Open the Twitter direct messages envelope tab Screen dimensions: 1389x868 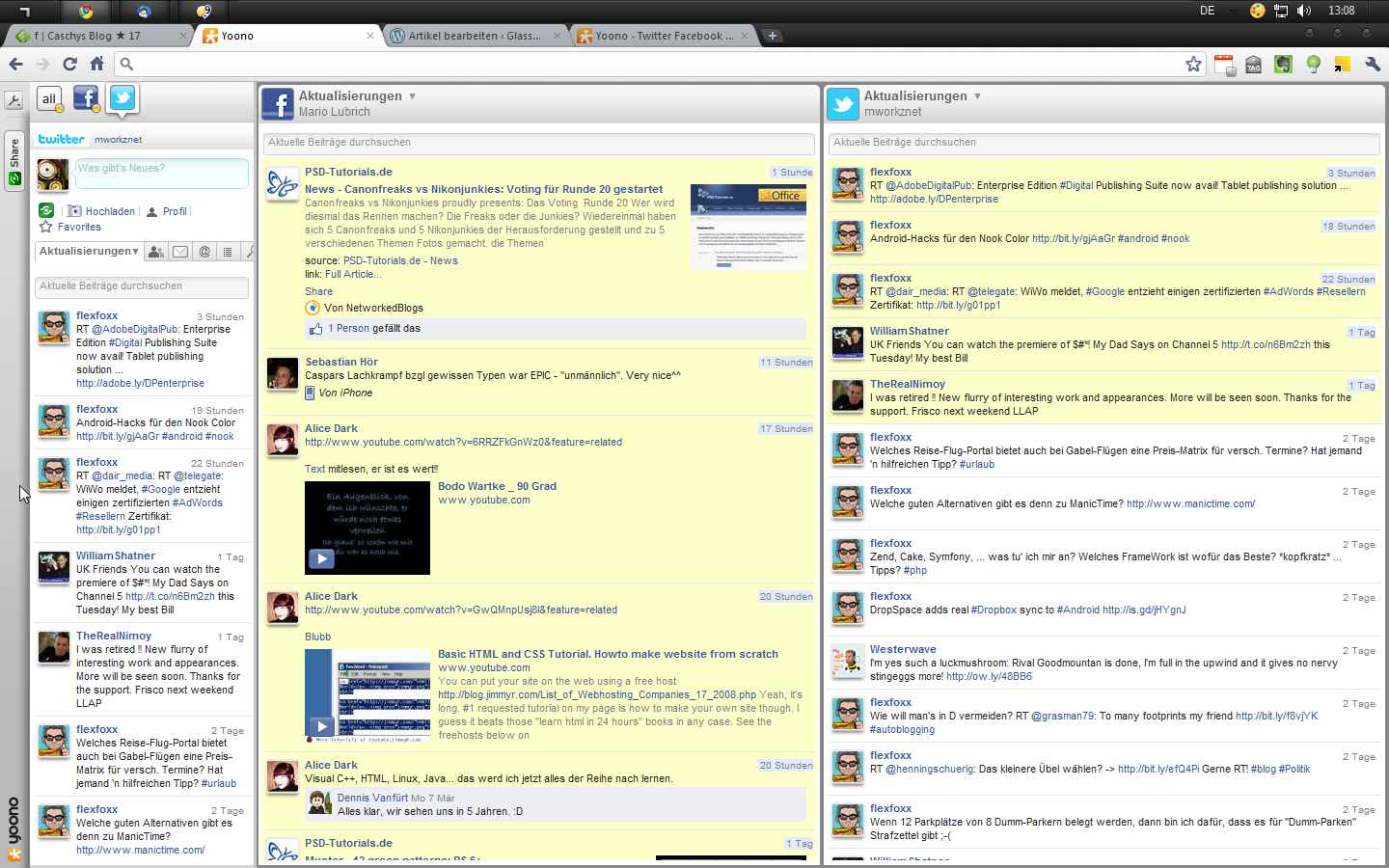click(x=180, y=252)
